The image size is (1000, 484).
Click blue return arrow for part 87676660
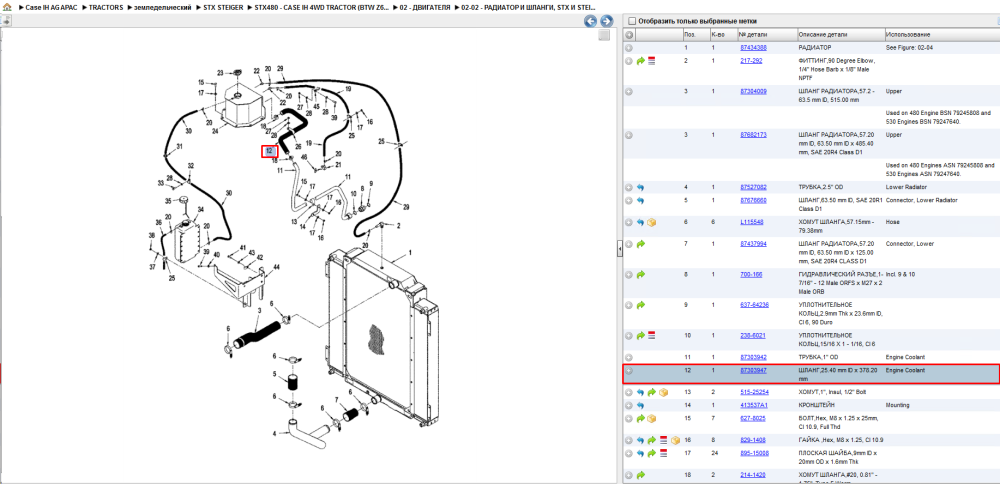641,200
